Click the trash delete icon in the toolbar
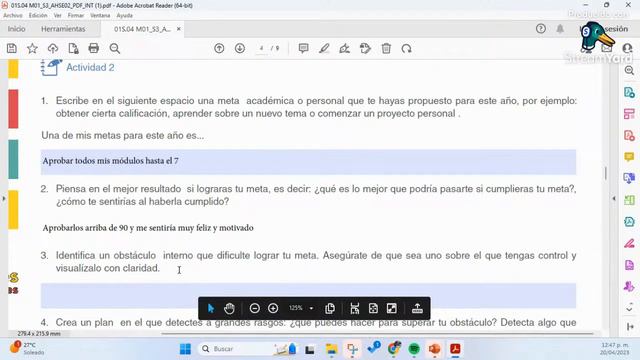This screenshot has height=360, width=640. tap(386, 49)
